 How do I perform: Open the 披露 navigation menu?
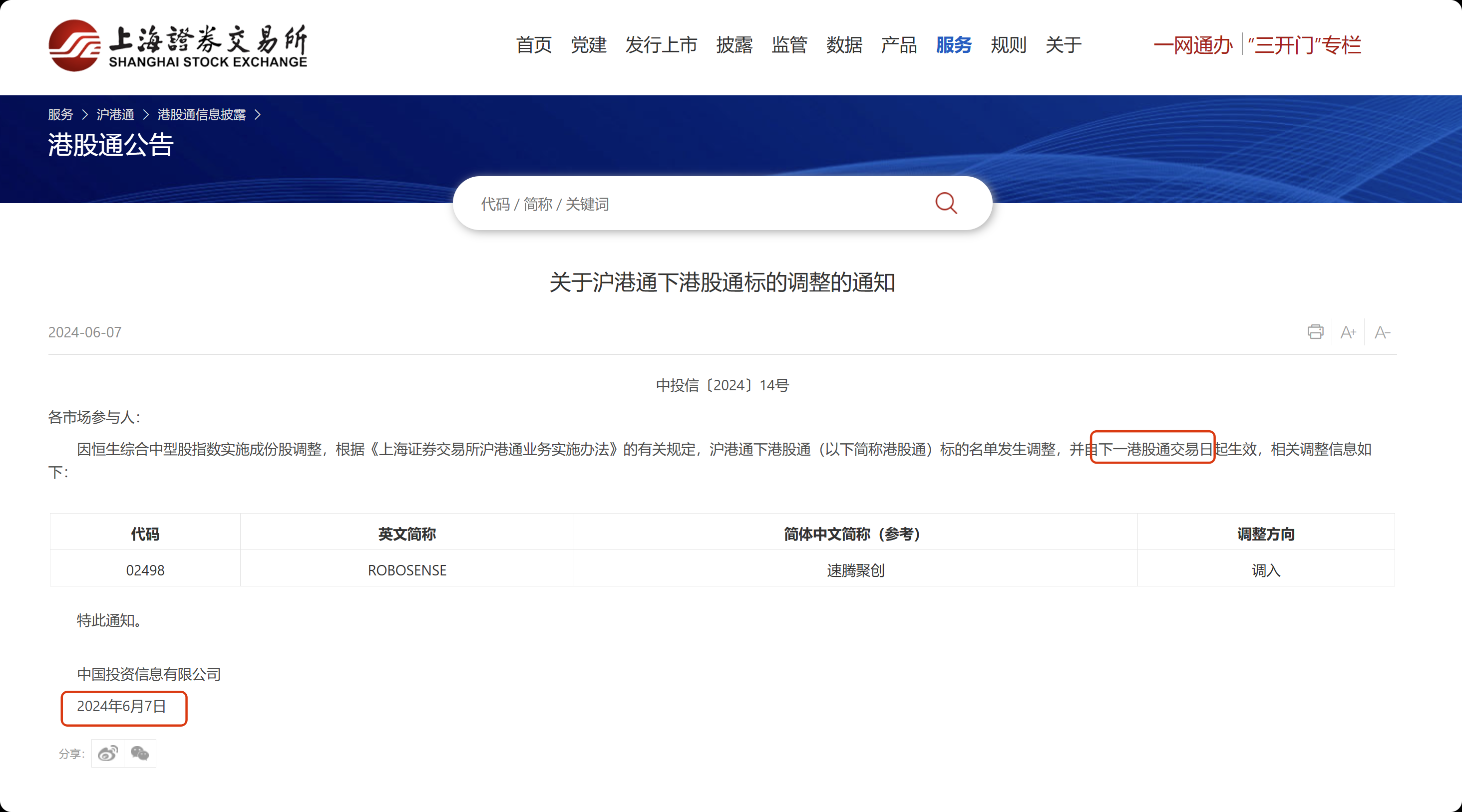(x=734, y=45)
